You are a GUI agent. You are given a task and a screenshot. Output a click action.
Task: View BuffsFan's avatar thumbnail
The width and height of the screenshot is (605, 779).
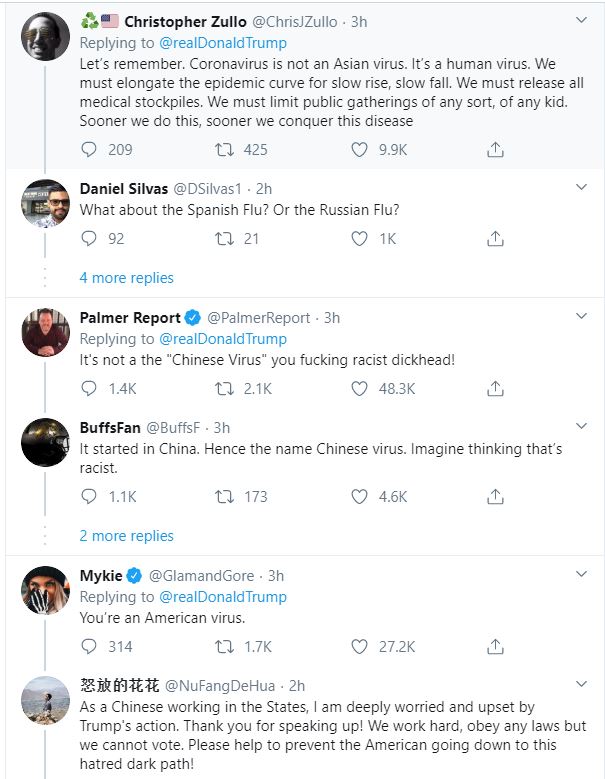pos(45,444)
